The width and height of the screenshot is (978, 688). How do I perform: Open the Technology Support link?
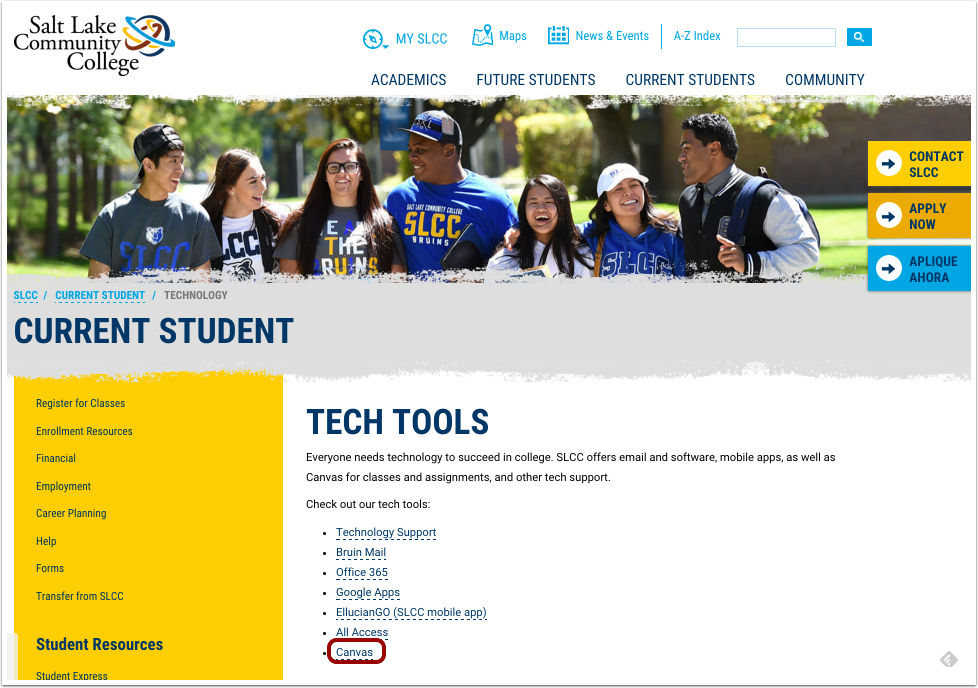[x=386, y=533]
